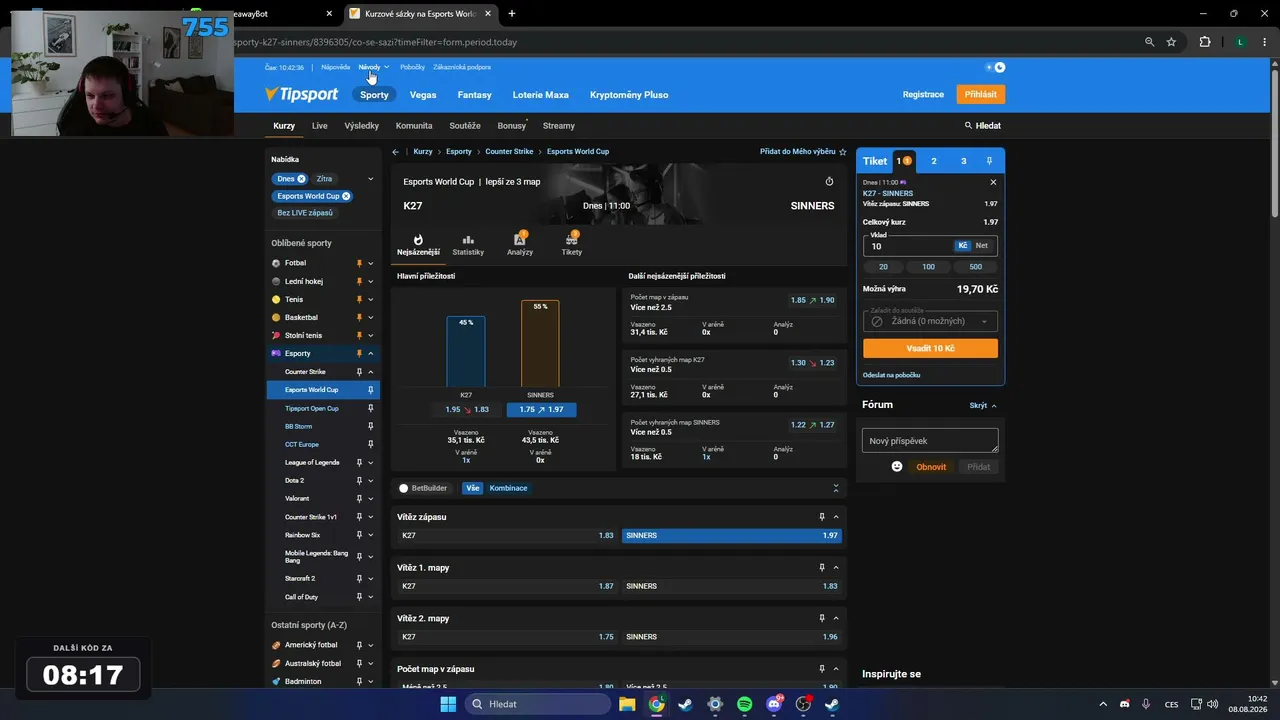Remove the Dnes filter chip
This screenshot has width=1280, height=720.
pos(301,179)
